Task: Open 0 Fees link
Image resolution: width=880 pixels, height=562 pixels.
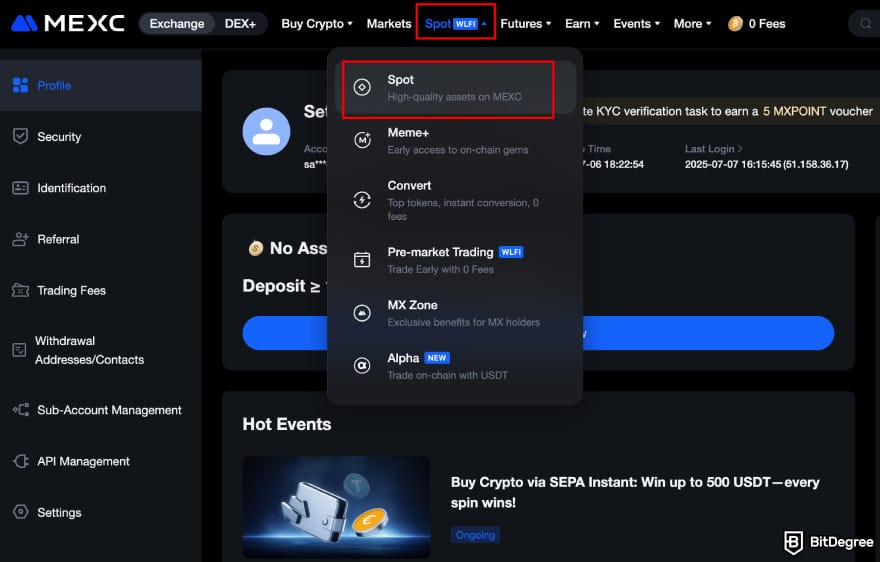Action: 757,24
